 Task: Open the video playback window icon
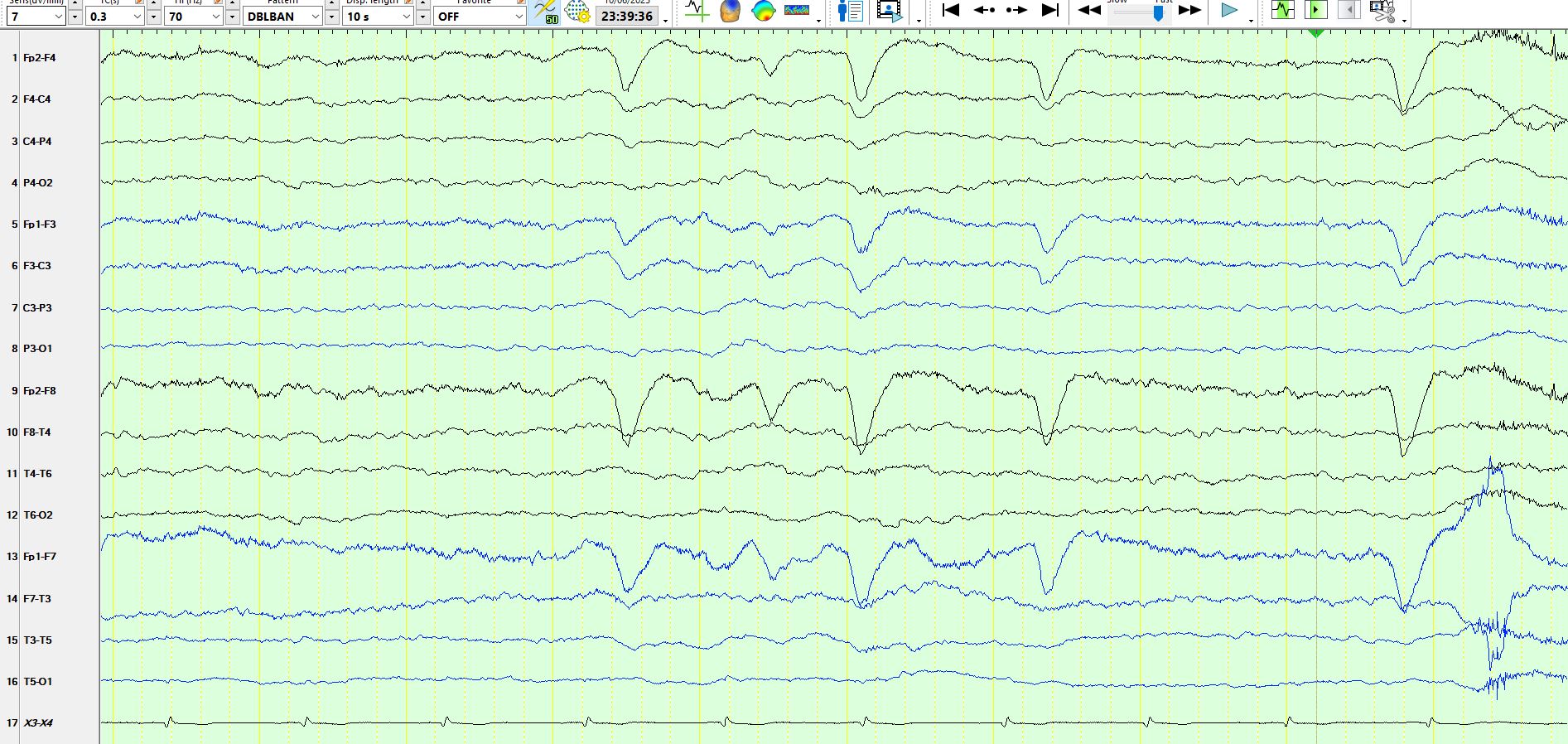click(x=889, y=11)
